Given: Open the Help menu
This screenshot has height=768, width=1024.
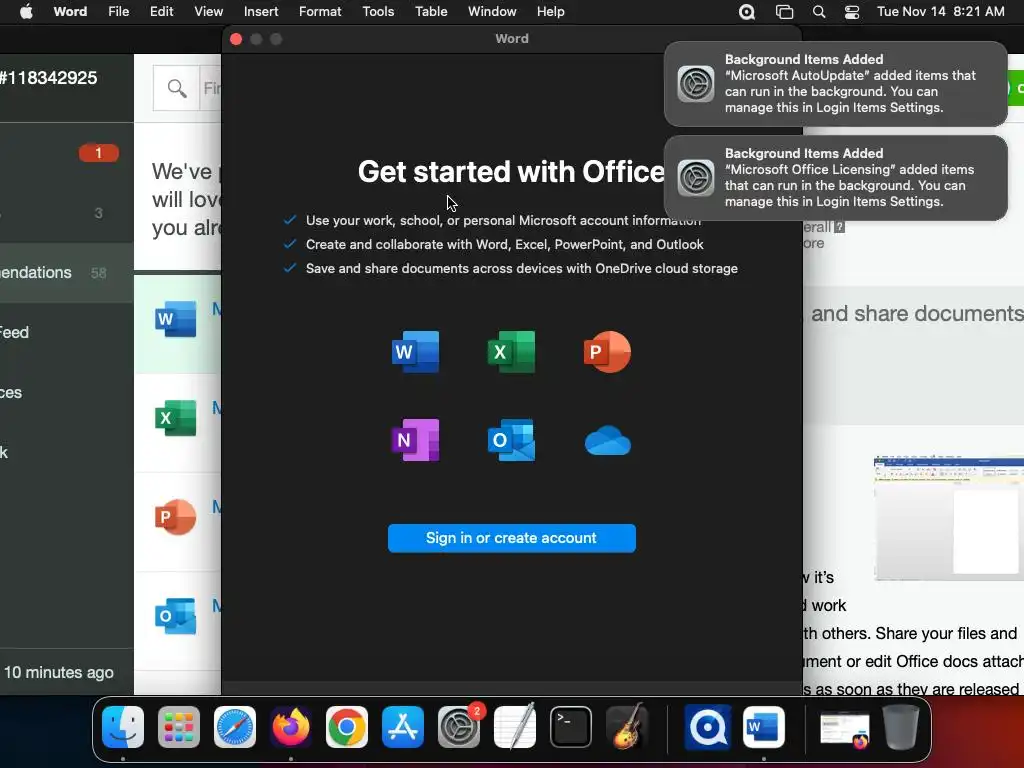Looking at the screenshot, I should pos(551,12).
